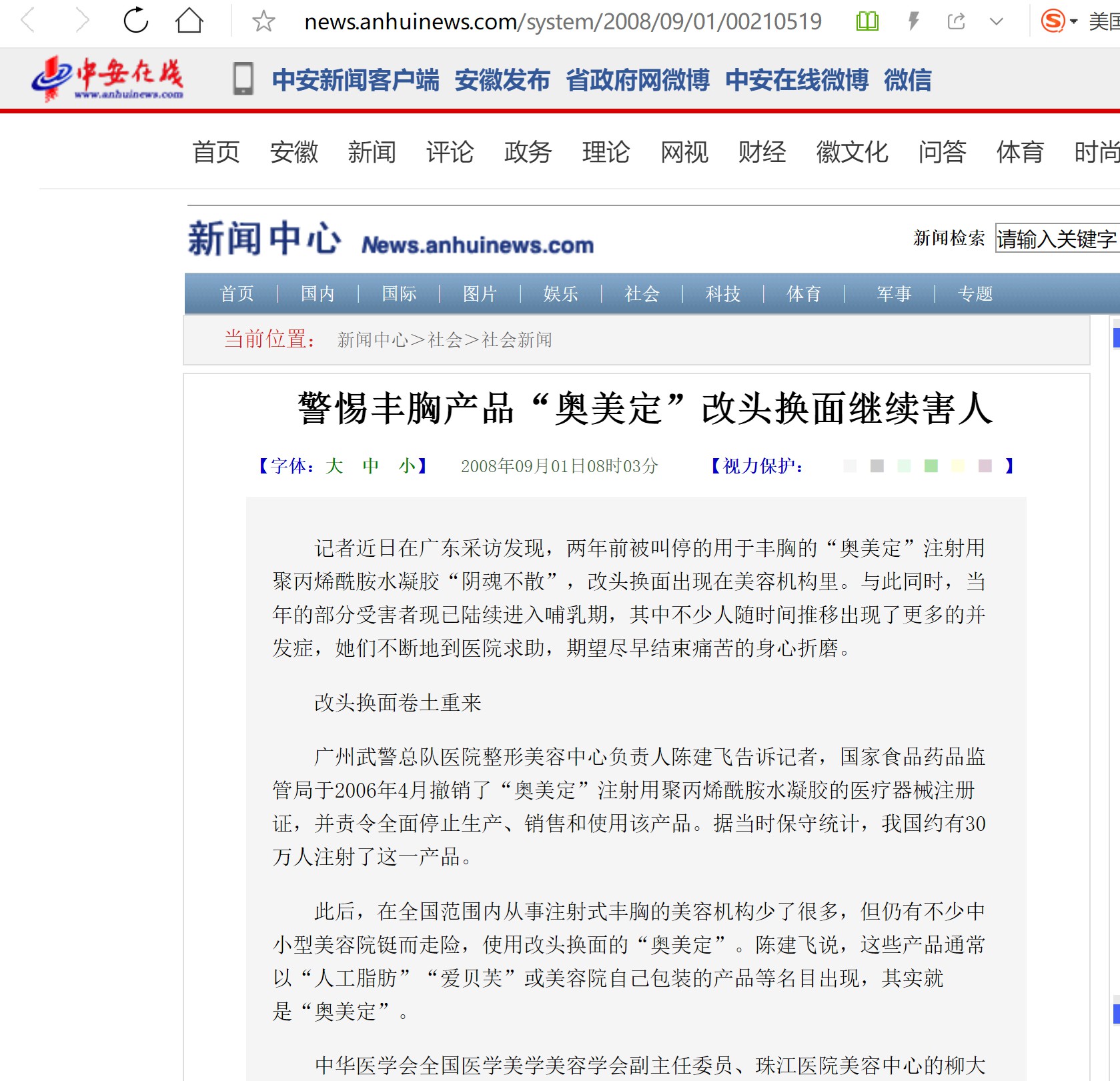Open the search engine selector arrow
Image resolution: width=1120 pixels, height=1081 pixels.
point(1074,21)
